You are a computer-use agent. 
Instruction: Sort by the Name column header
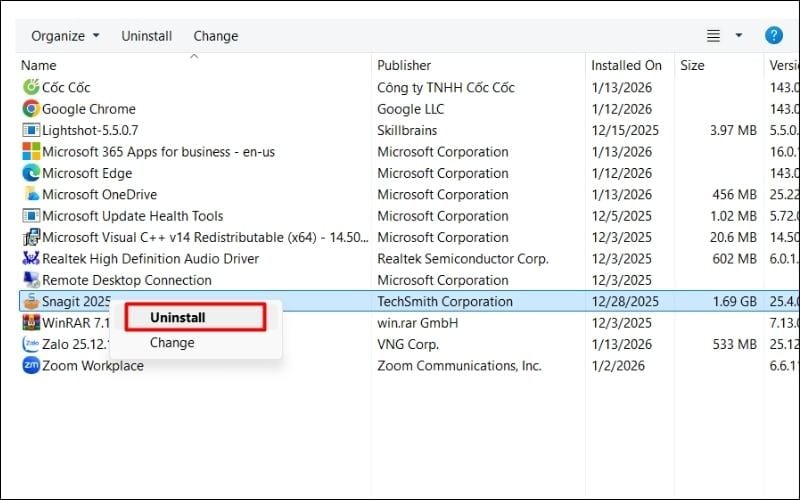pos(38,65)
